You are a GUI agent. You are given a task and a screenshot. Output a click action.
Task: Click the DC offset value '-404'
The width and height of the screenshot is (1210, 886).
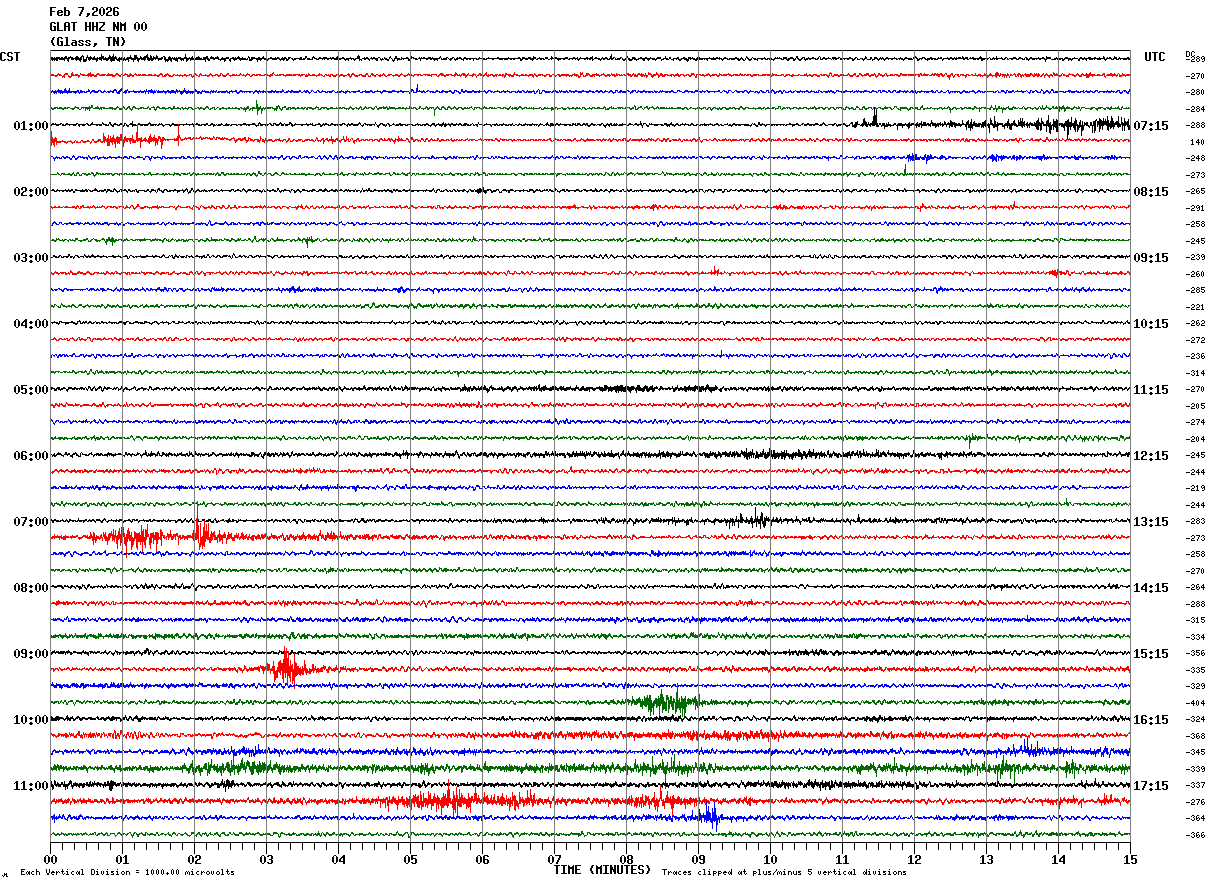pyautogui.click(x=1196, y=703)
